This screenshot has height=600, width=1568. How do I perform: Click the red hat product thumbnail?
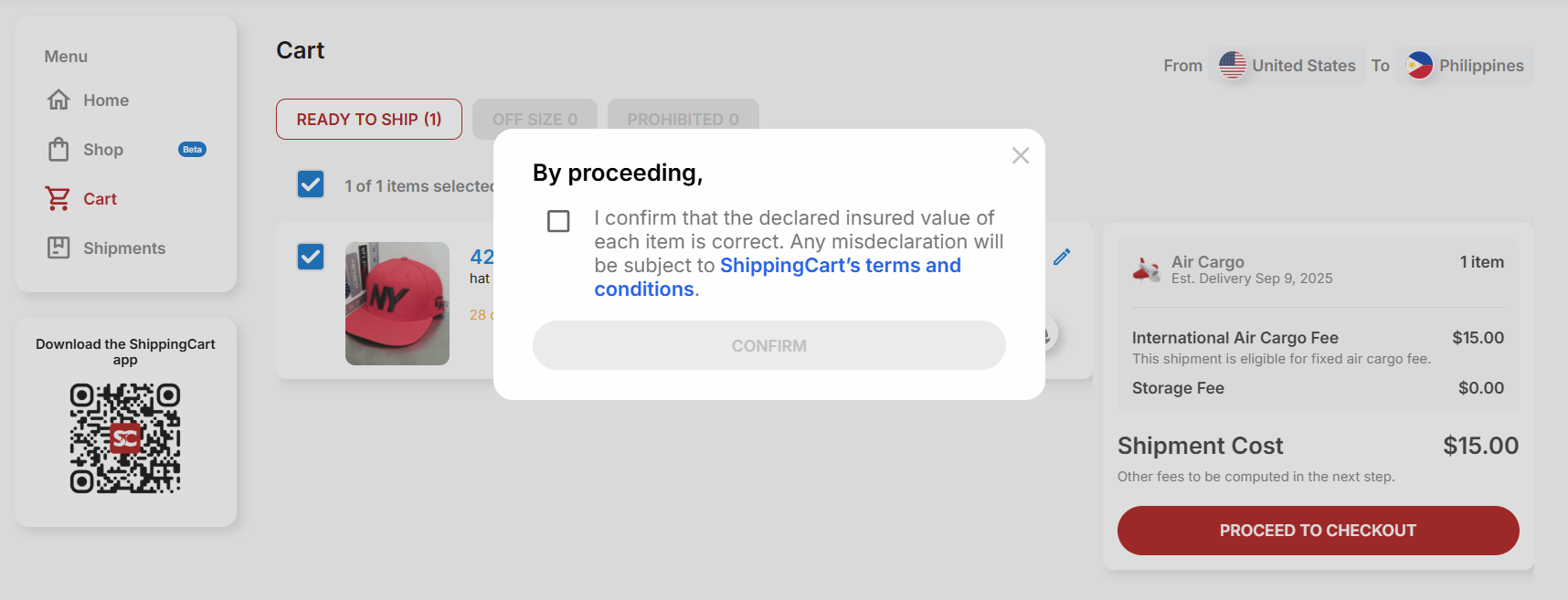(x=397, y=303)
